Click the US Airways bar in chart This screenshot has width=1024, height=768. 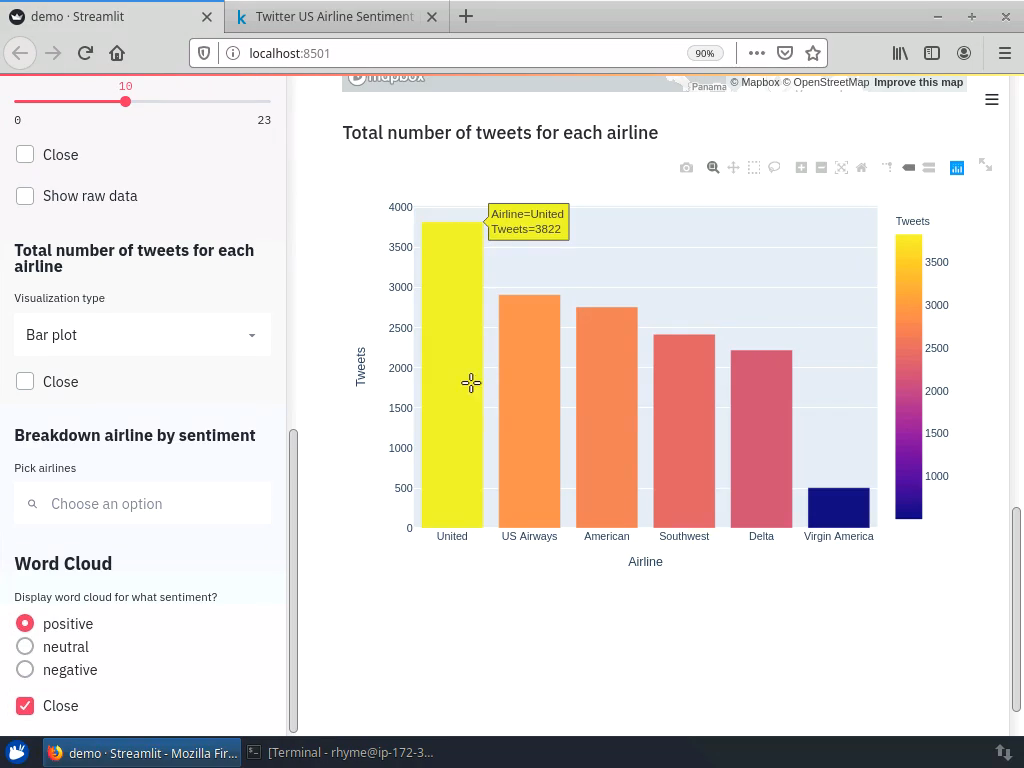(x=529, y=411)
